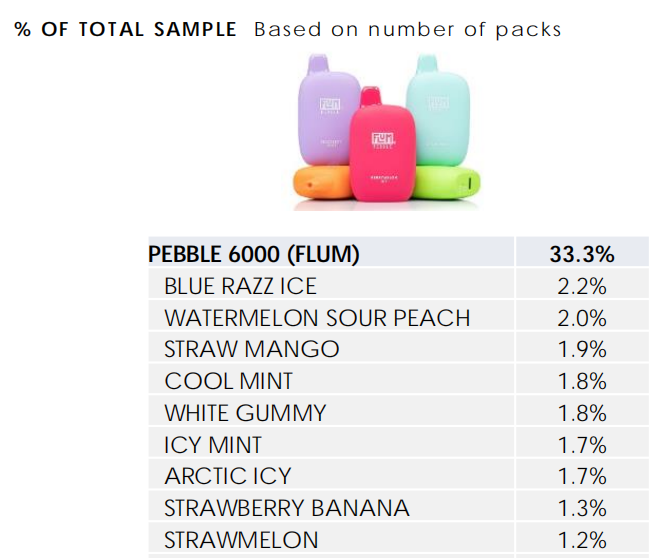Select the ARCTIC ICY flavor cell
The image size is (652, 558).
[x=331, y=474]
